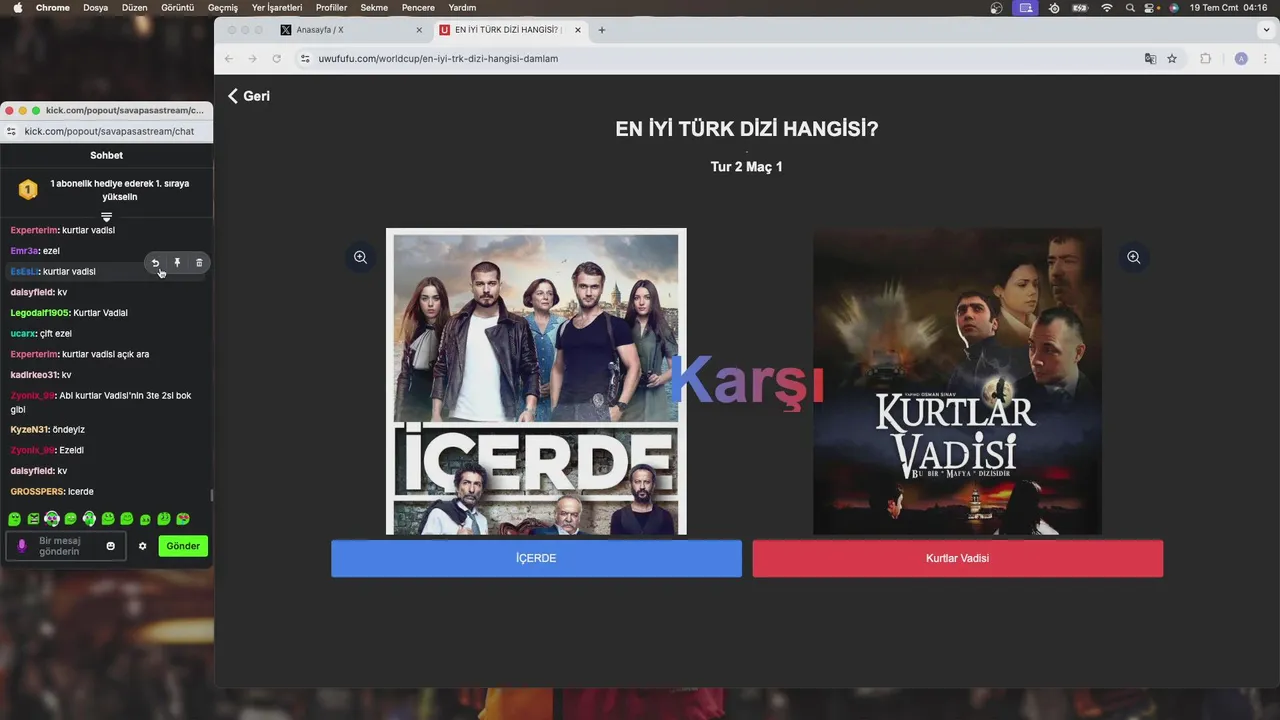Open the Chrome profile avatar
Viewport: 1280px width, 720px height.
(1241, 59)
